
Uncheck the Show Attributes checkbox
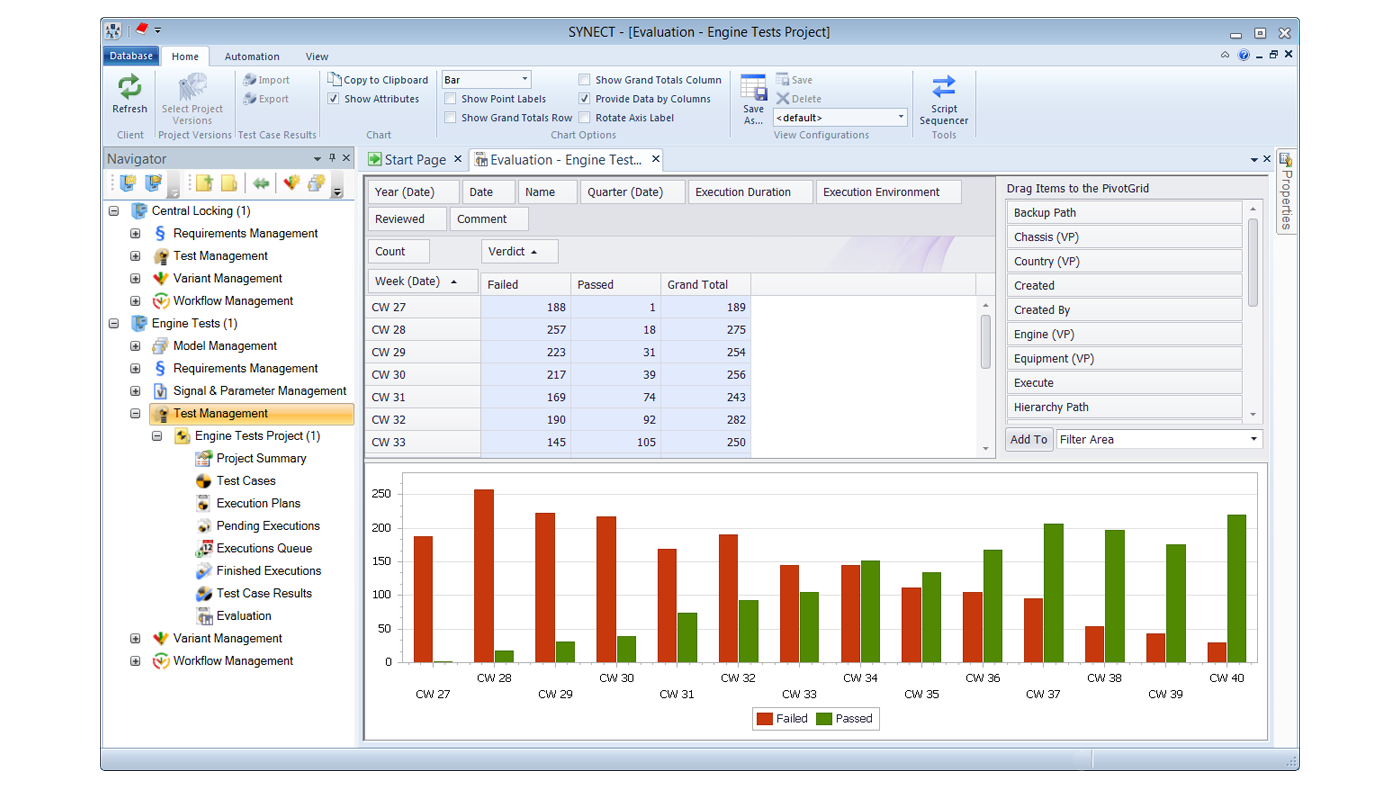[334, 98]
